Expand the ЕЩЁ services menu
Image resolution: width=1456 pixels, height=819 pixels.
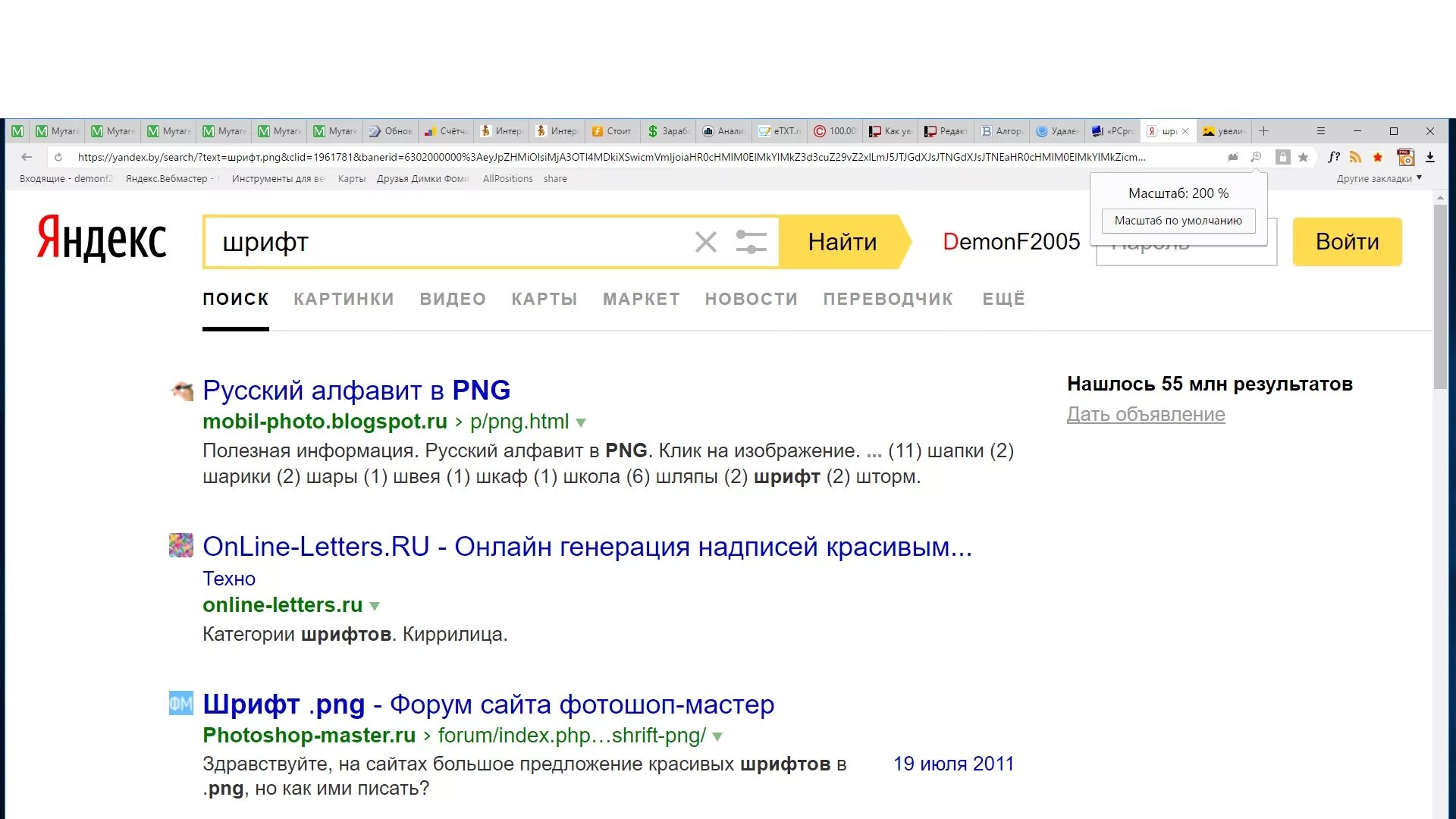point(1003,299)
